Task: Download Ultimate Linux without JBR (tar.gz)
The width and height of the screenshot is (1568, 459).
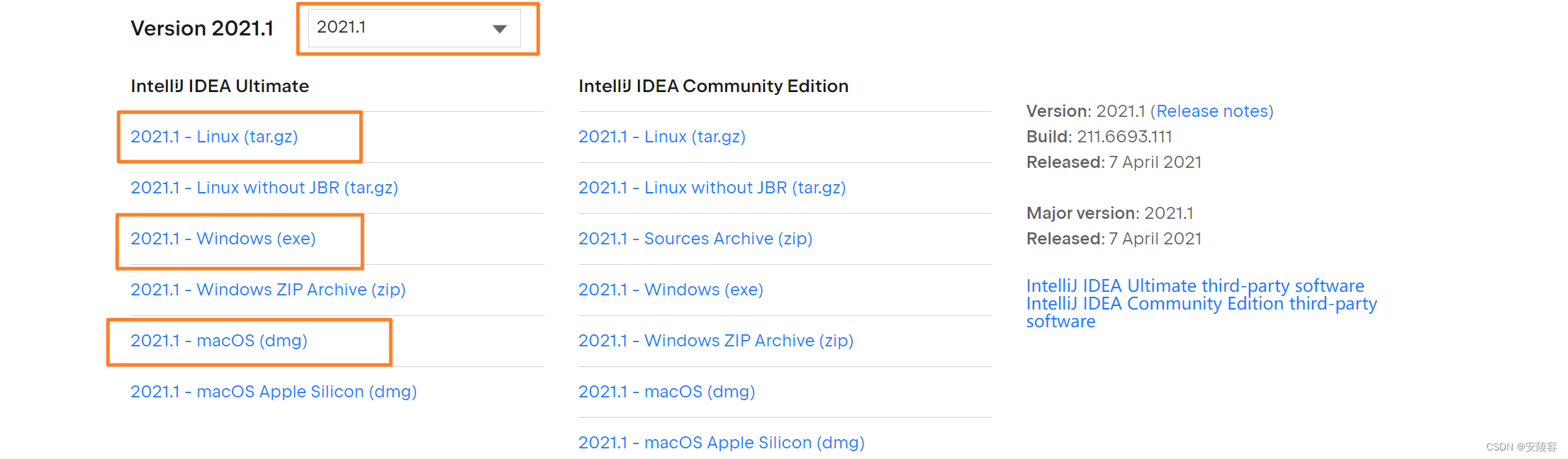Action: click(264, 188)
